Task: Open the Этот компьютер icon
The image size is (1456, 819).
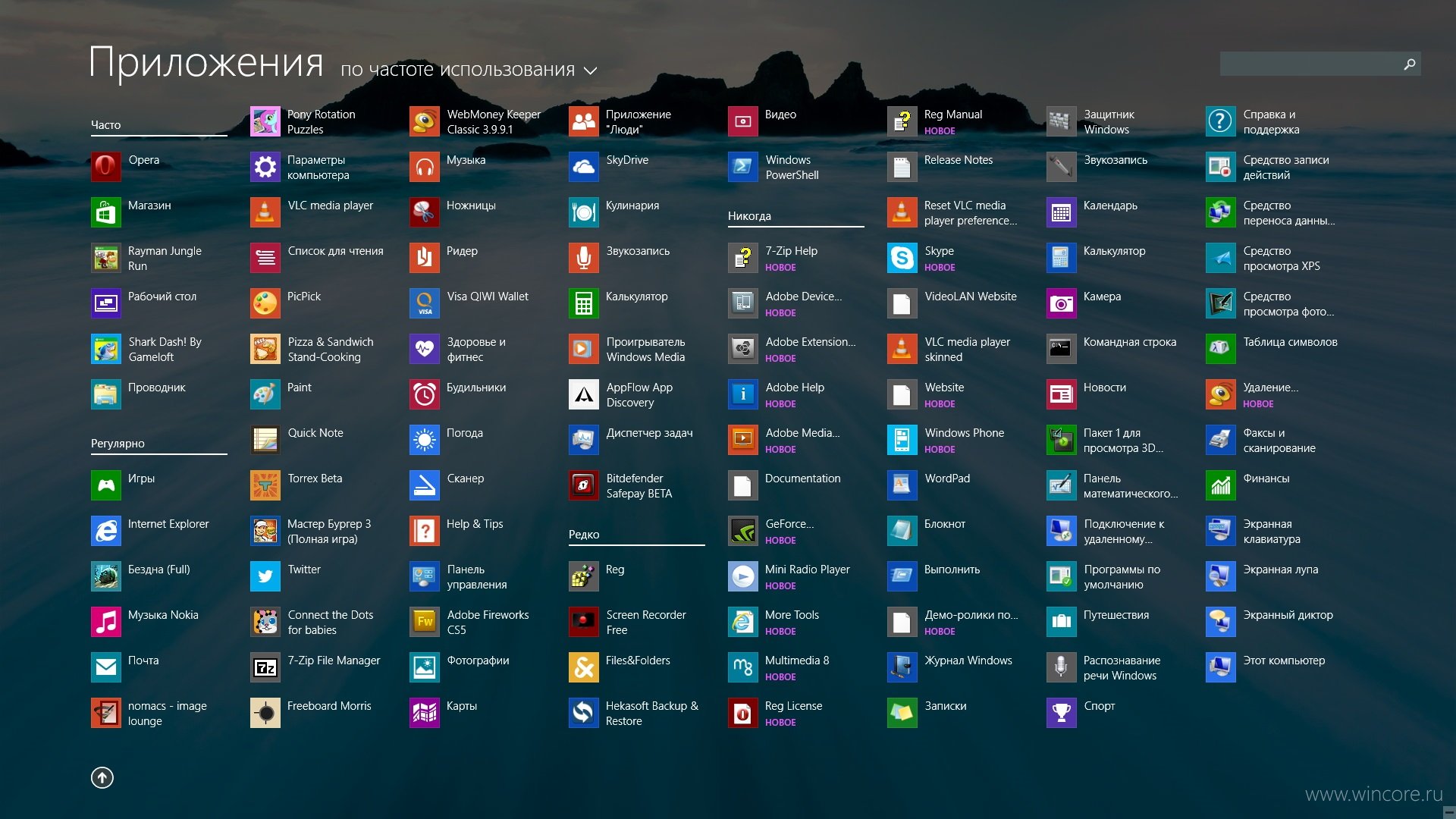Action: (1221, 667)
